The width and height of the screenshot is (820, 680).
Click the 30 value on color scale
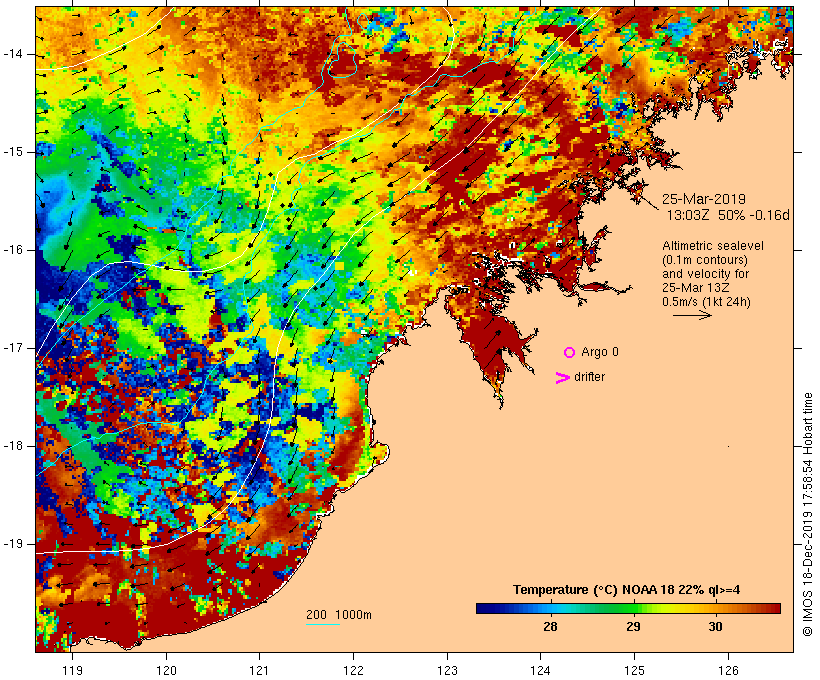pos(715,627)
